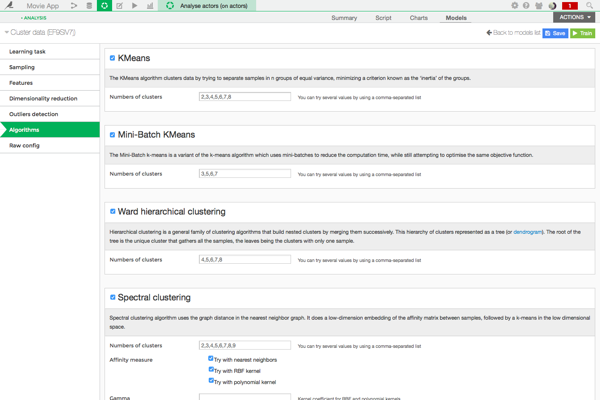Switch to the Charts tab

[x=418, y=18]
